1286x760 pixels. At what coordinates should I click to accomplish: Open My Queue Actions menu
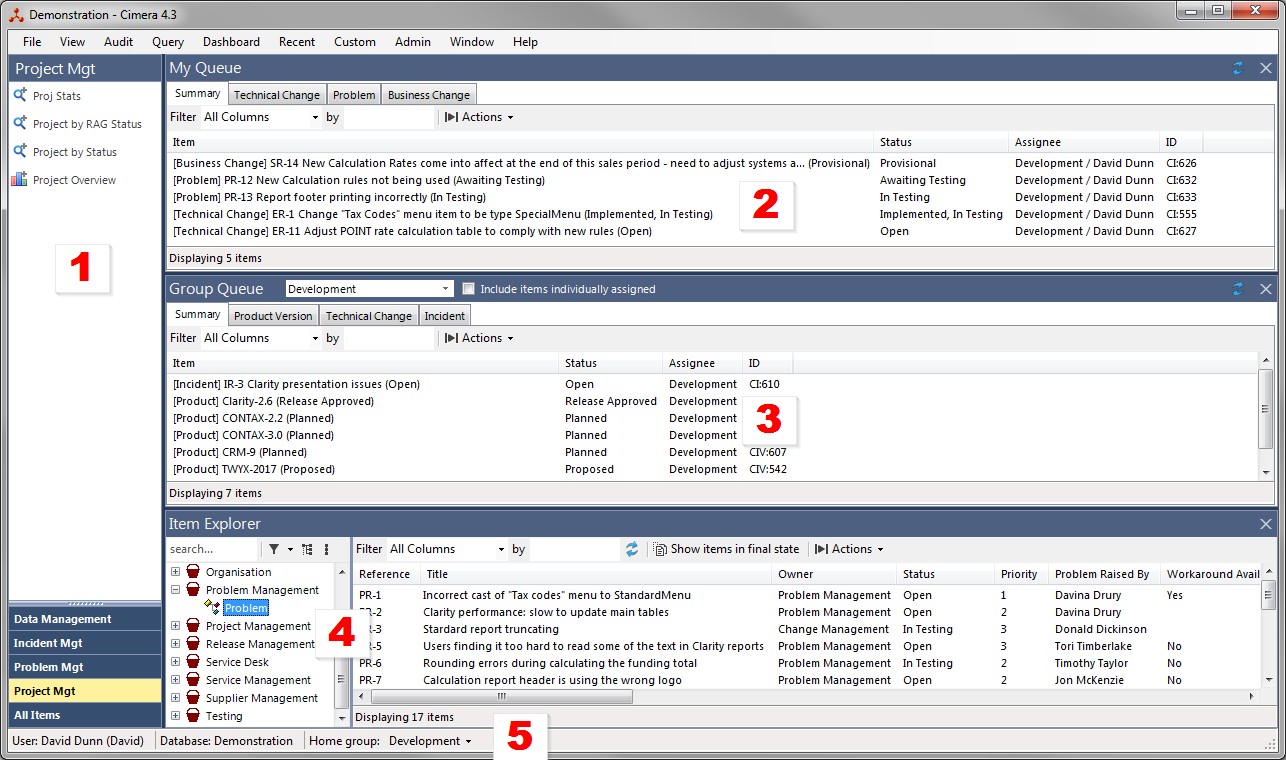click(x=479, y=117)
